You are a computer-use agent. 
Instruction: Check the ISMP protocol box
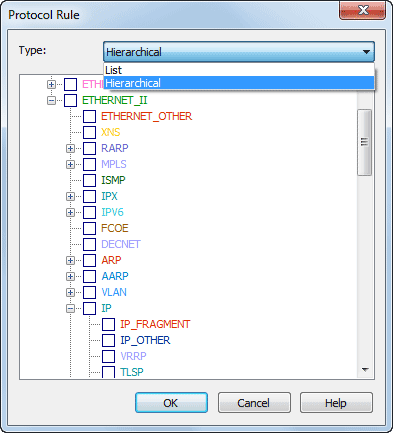tap(89, 180)
